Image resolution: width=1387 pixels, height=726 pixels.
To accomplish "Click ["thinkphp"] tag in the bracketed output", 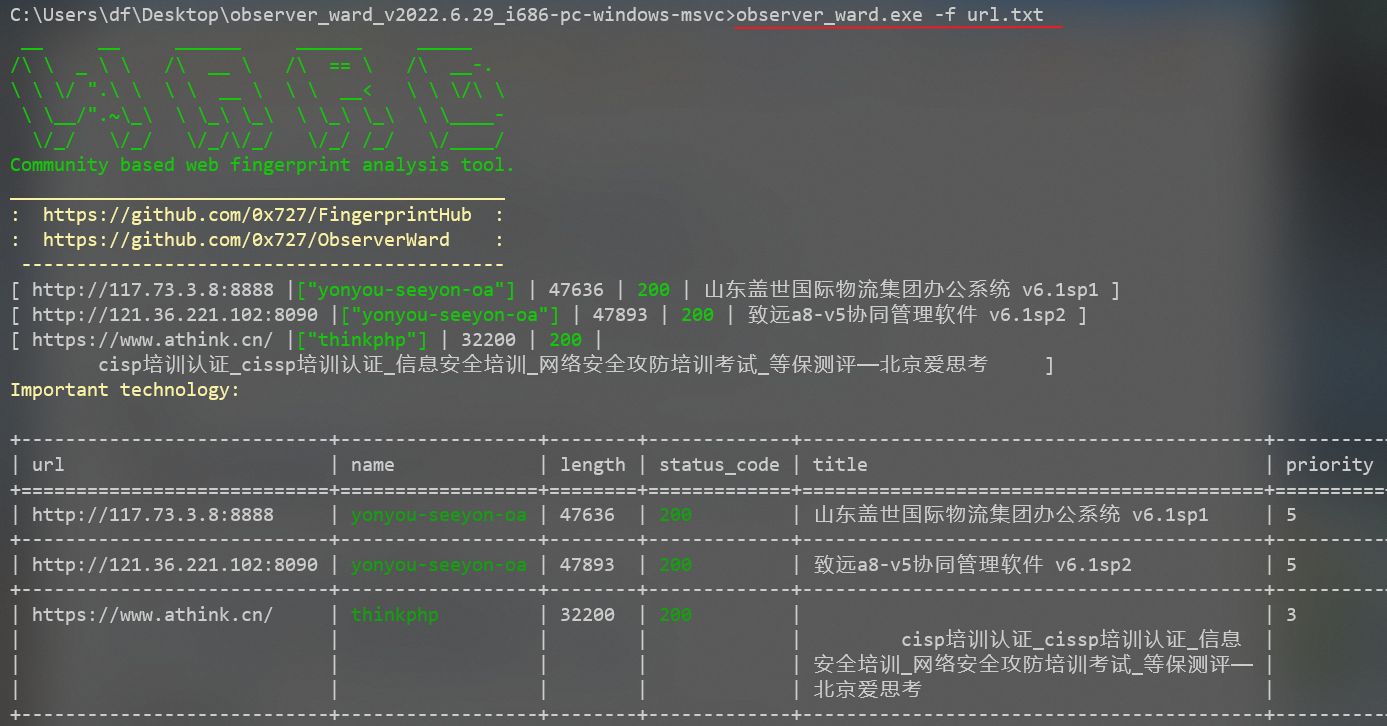I will 362,340.
